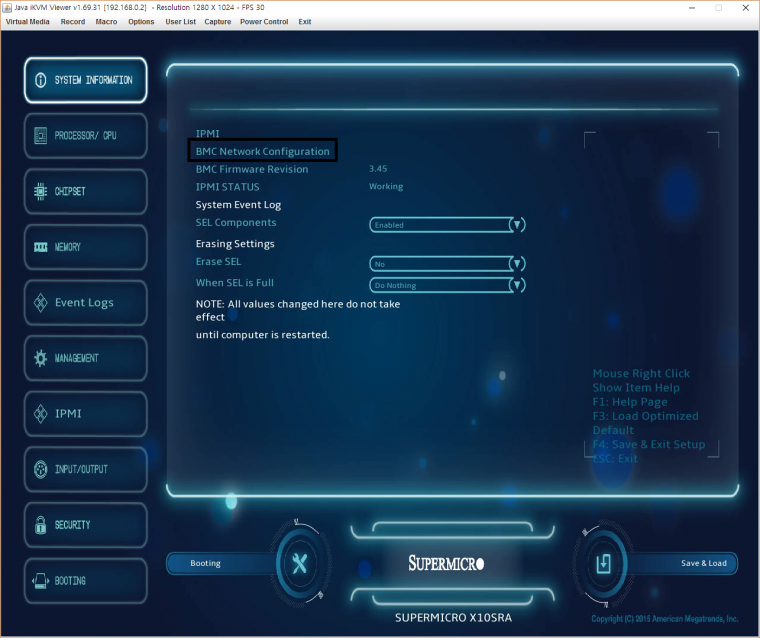Screen dimensions: 760x638
Task: Click the IPMI sidebar diamond icon
Action: tap(41, 414)
